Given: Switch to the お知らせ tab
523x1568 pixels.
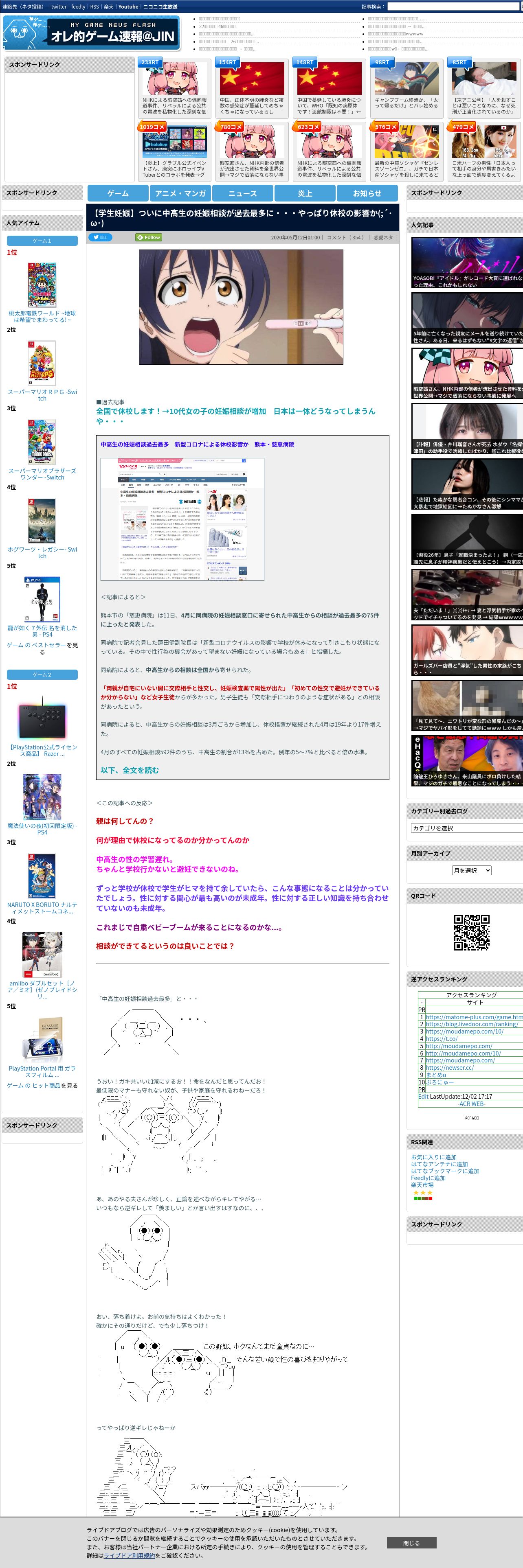Looking at the screenshot, I should pos(367,193).
